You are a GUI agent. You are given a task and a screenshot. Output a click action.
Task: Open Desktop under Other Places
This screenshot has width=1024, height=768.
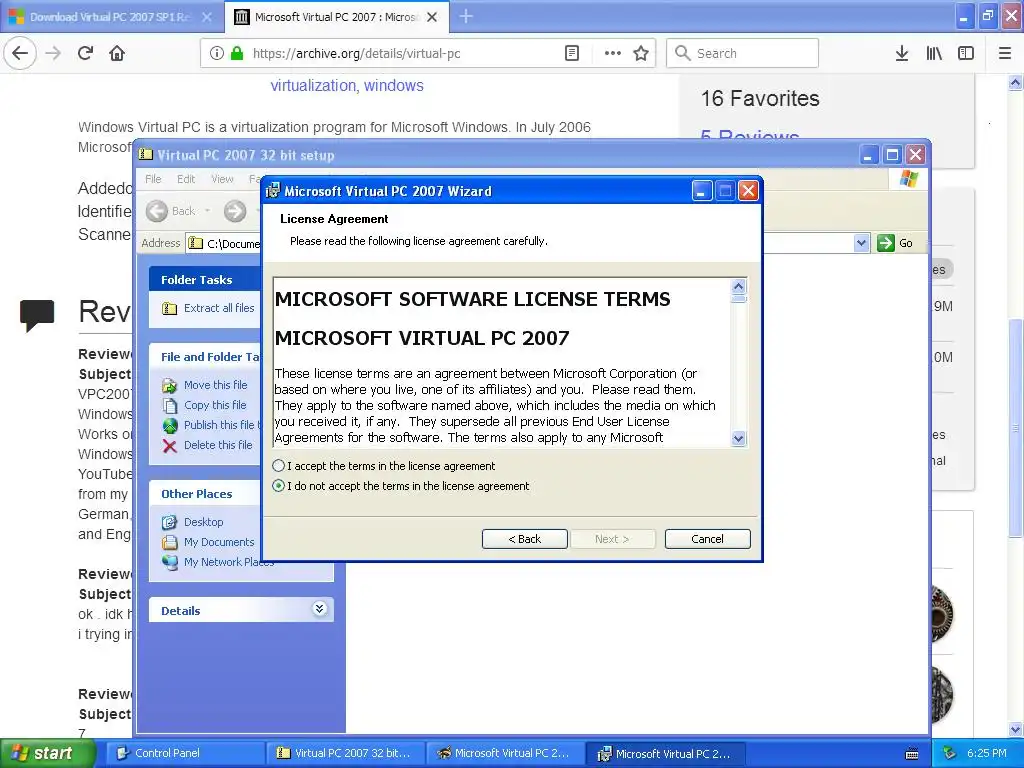[x=203, y=522]
